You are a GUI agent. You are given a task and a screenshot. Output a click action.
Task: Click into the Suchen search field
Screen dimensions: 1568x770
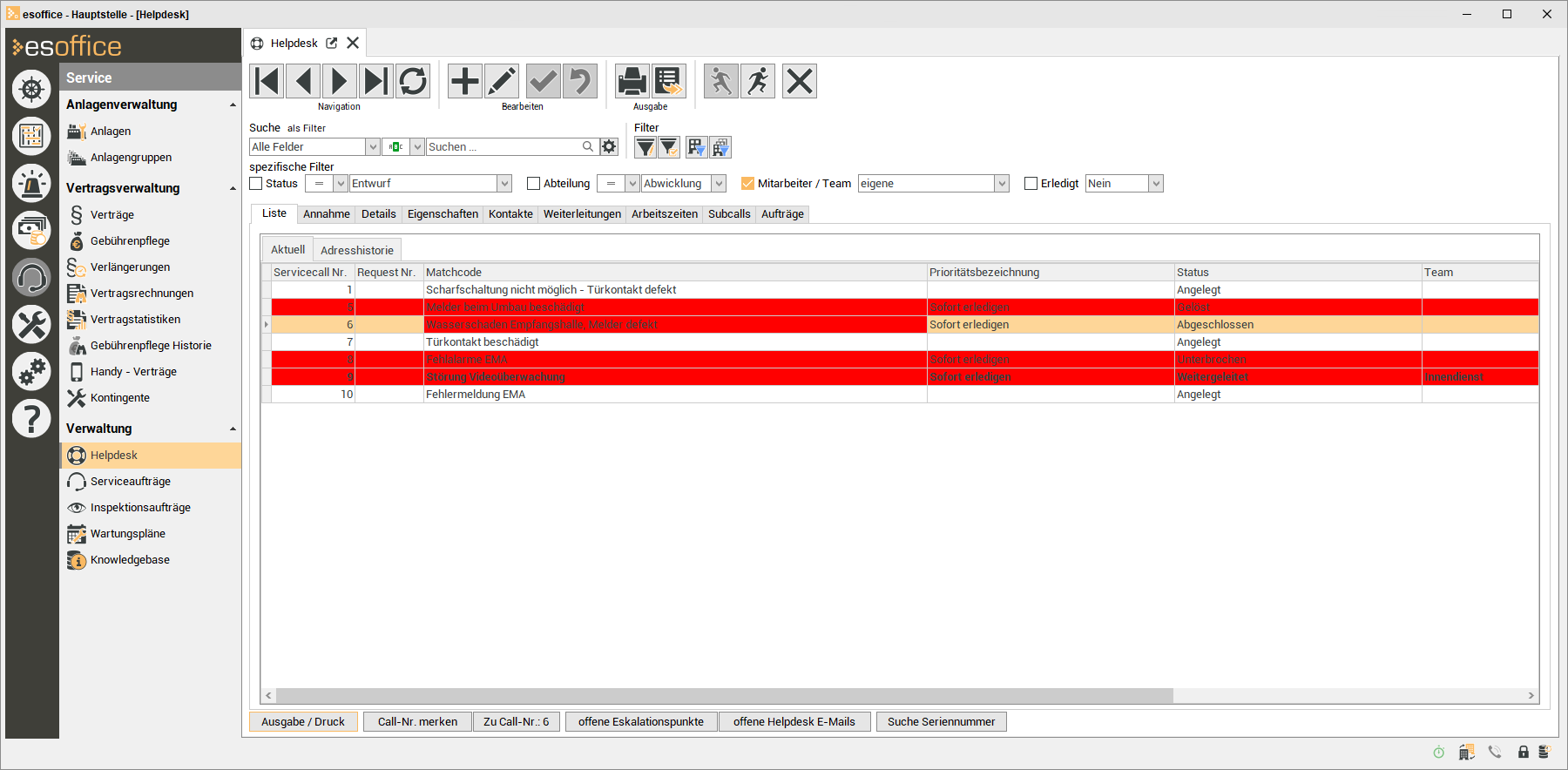[502, 147]
